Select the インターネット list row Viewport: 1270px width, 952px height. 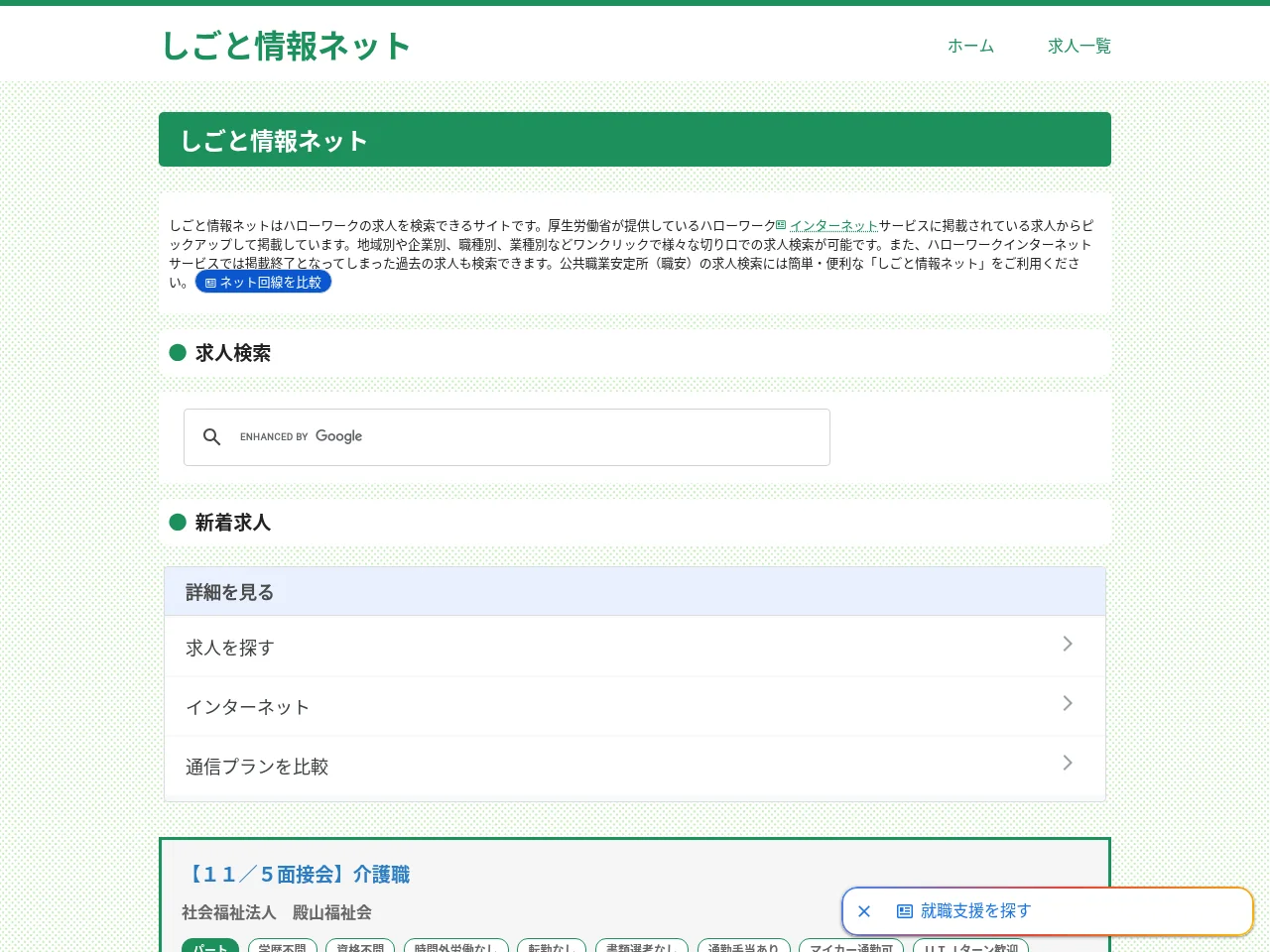(x=635, y=706)
